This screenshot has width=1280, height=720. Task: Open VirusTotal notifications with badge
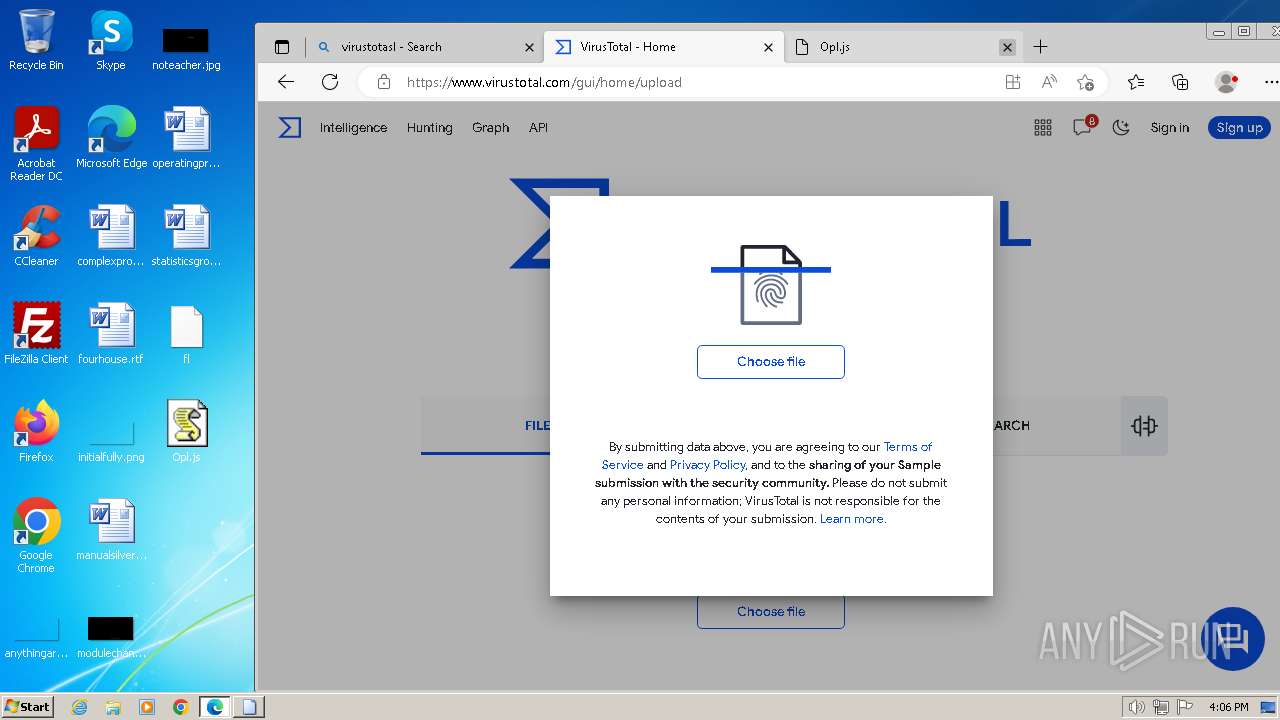1083,126
